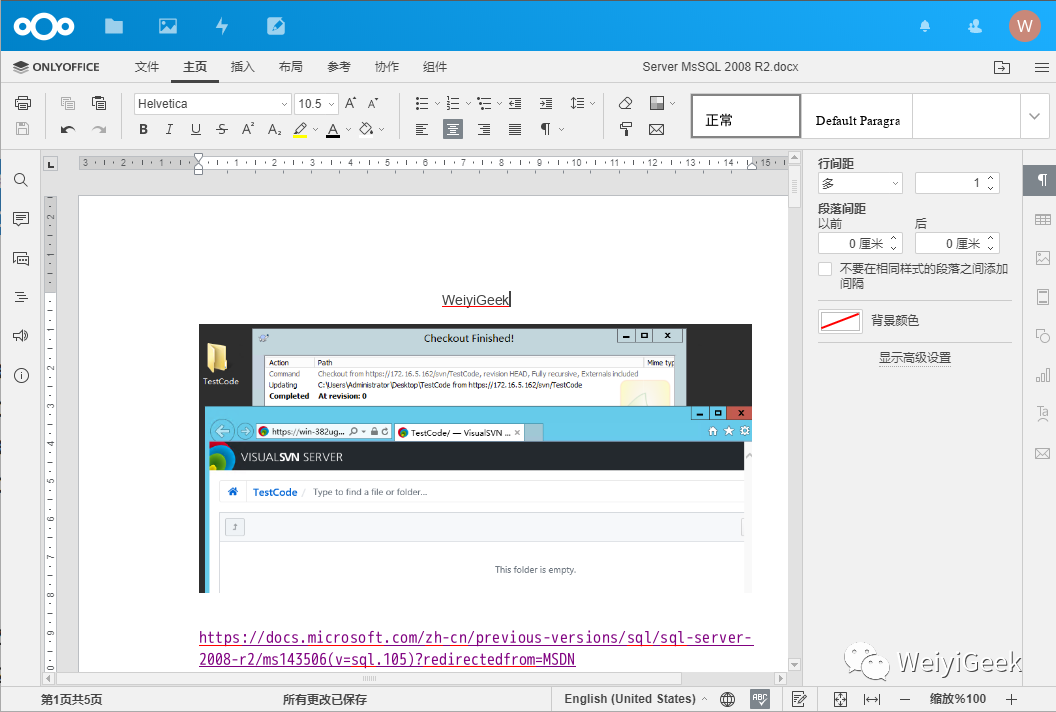Click the clear style eraser icon
1056x712 pixels.
625,103
